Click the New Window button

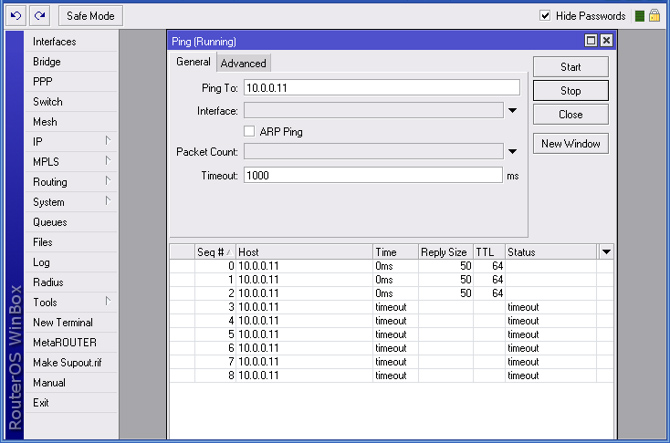coord(570,143)
